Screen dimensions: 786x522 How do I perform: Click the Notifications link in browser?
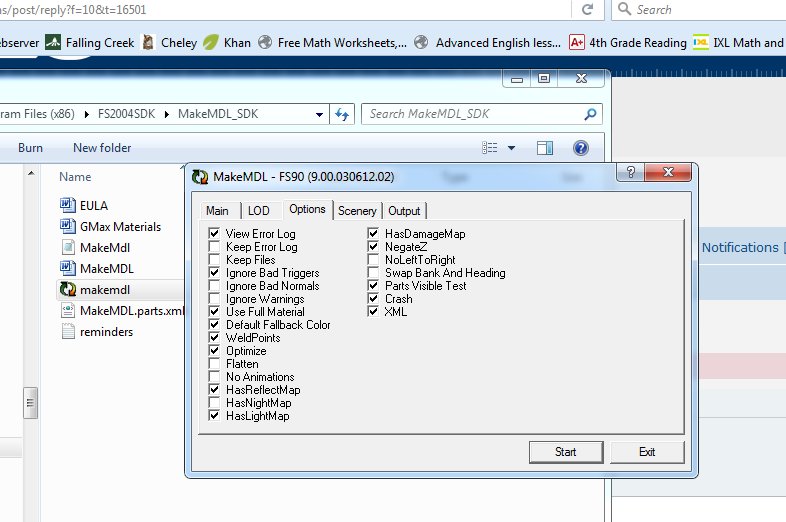740,247
